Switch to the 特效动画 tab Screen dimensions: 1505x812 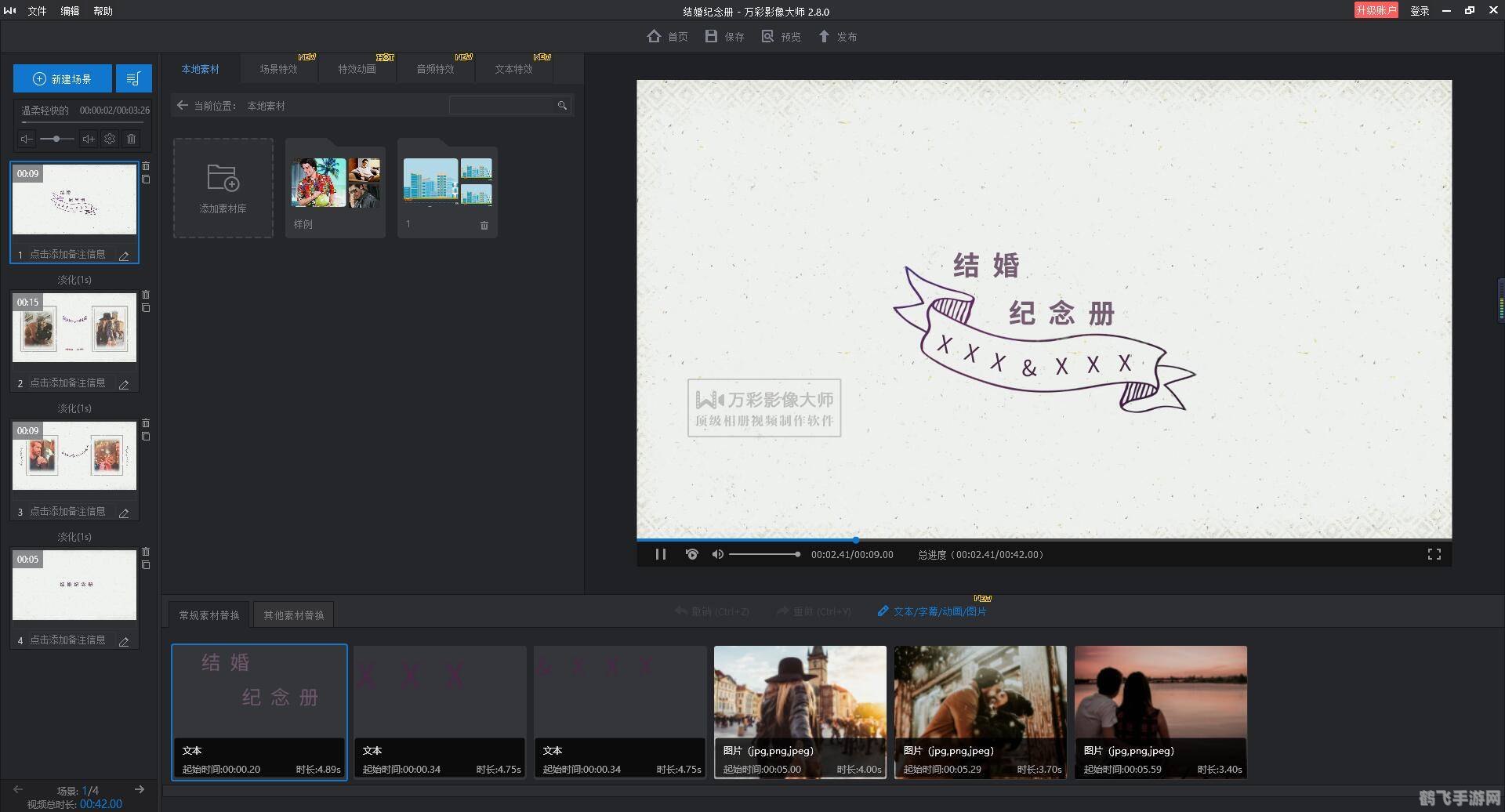click(x=357, y=69)
